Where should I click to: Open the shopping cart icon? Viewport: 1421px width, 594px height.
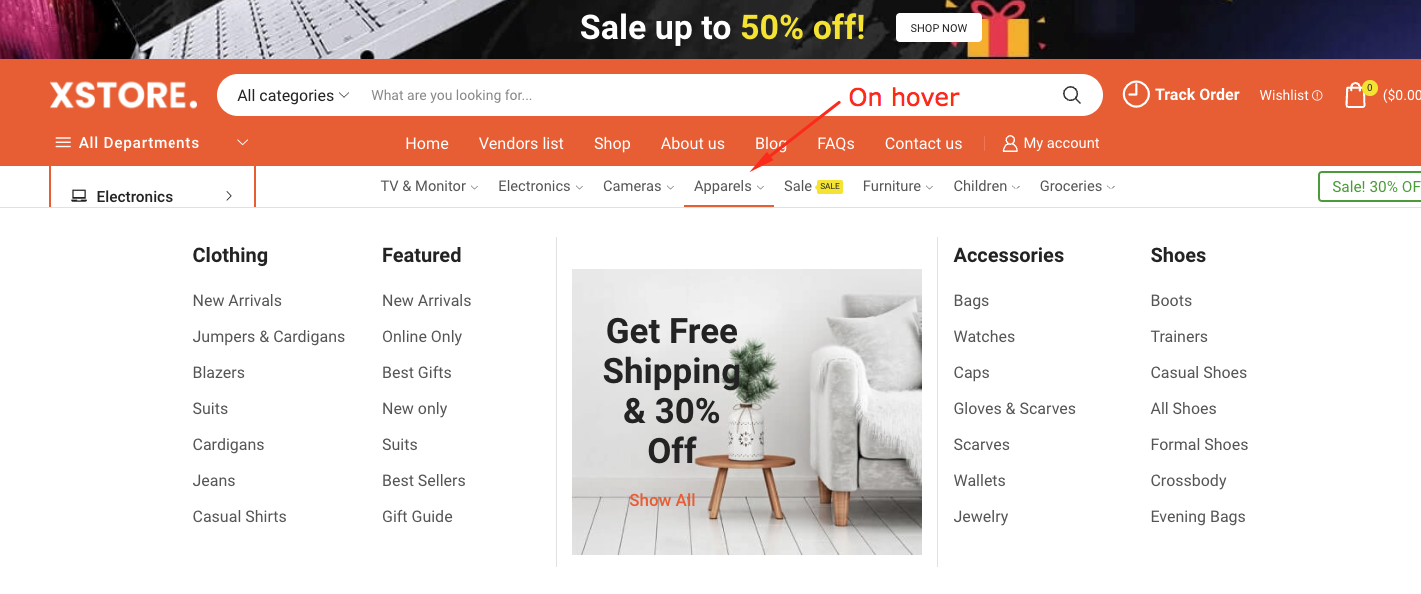click(1356, 95)
